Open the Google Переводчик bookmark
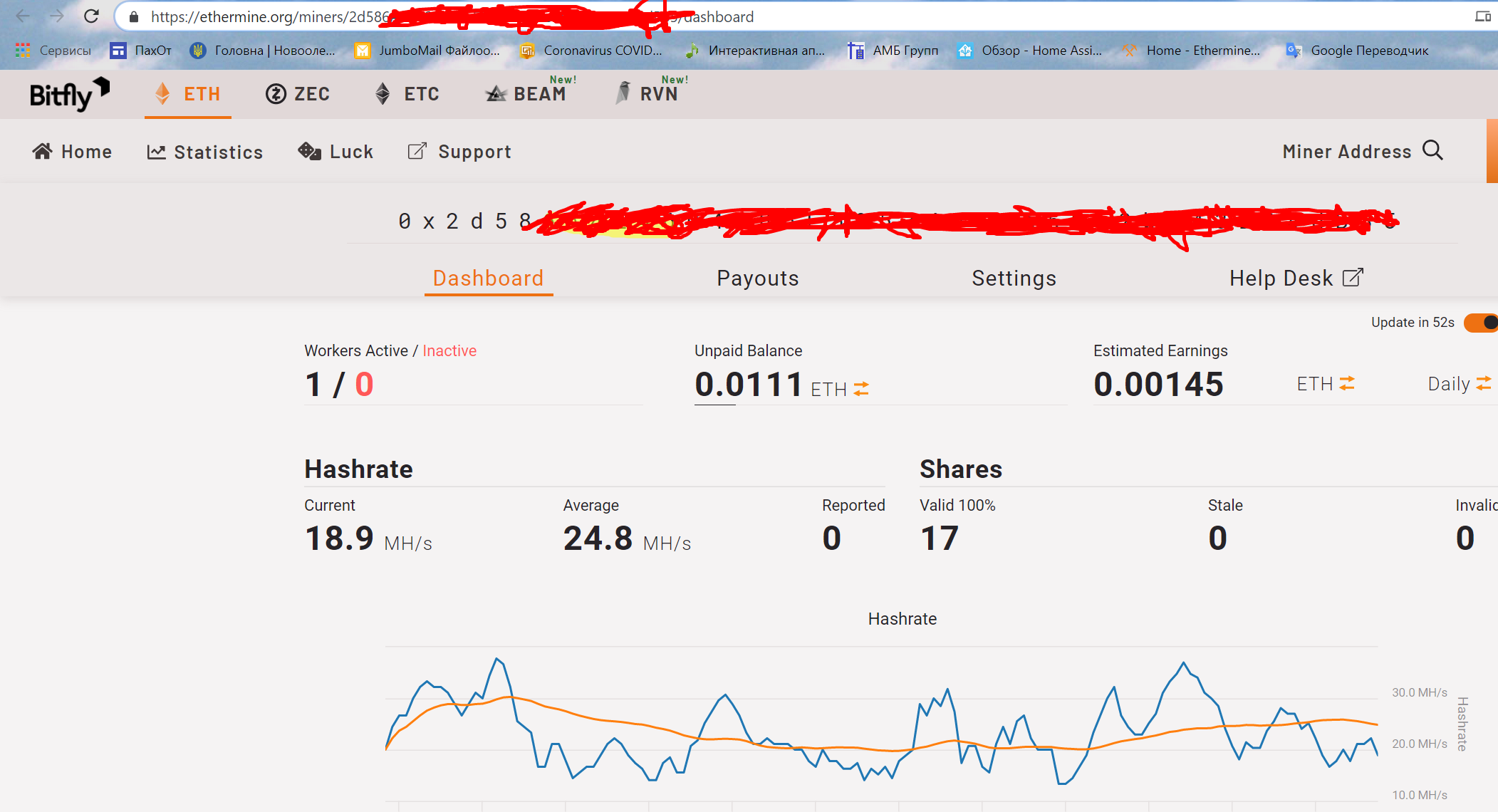Viewport: 1498px width, 812px height. [1357, 51]
